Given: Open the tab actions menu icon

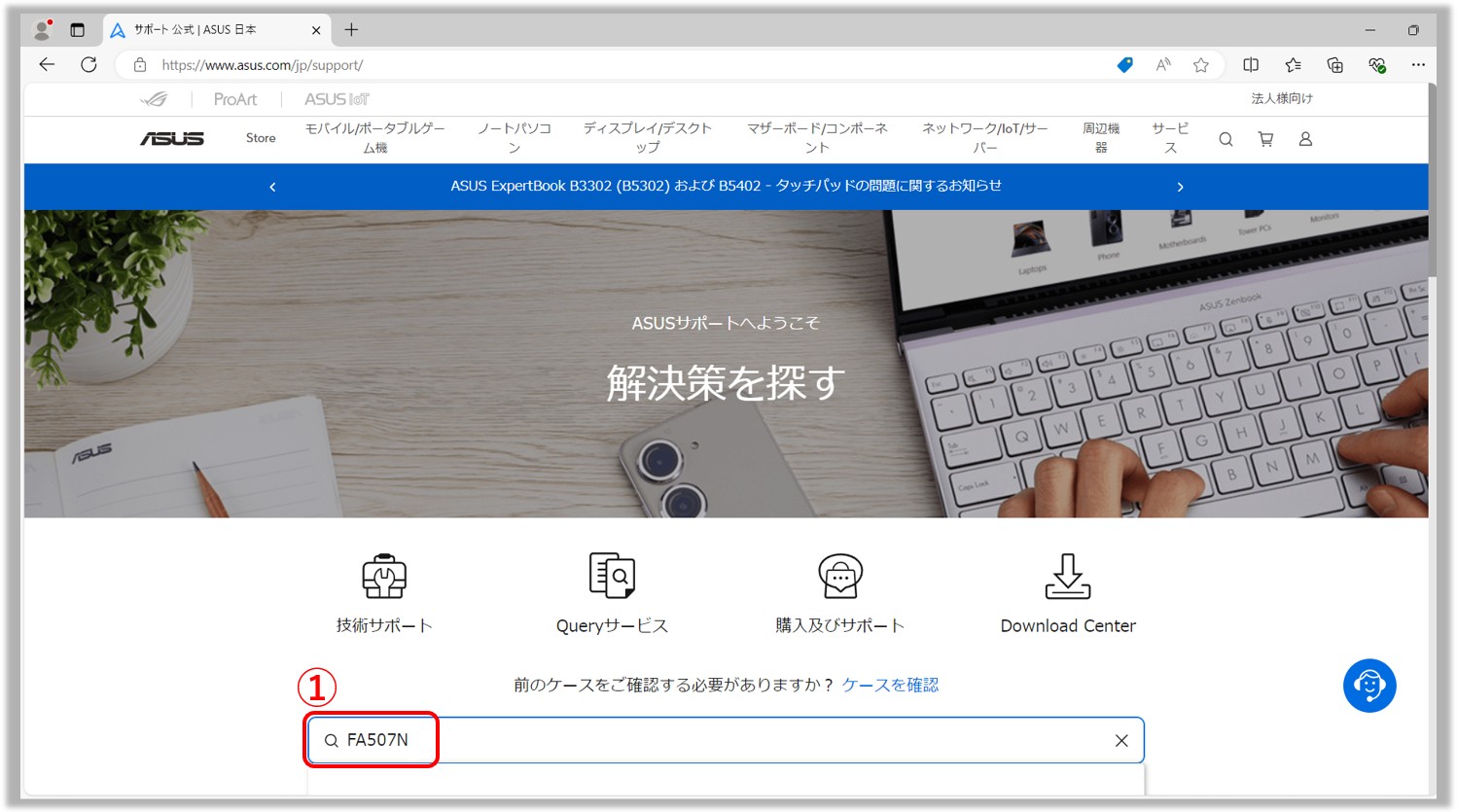Looking at the screenshot, I should [78, 30].
